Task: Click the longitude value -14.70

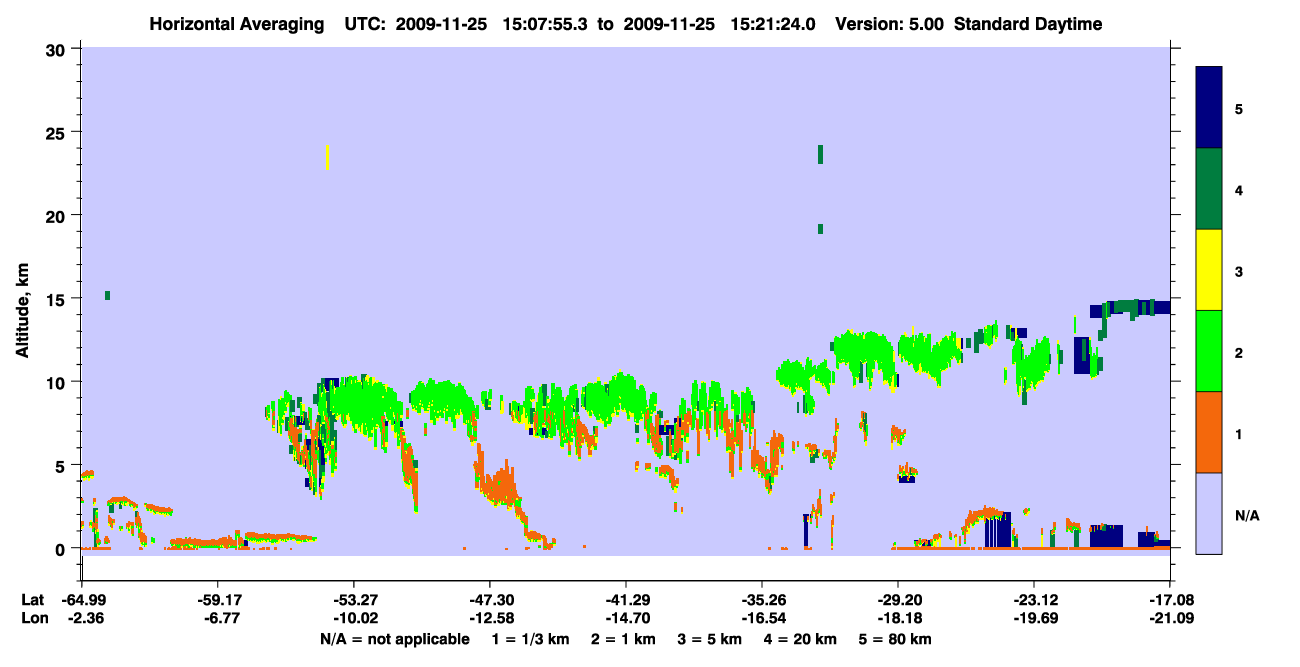Action: pos(625,618)
